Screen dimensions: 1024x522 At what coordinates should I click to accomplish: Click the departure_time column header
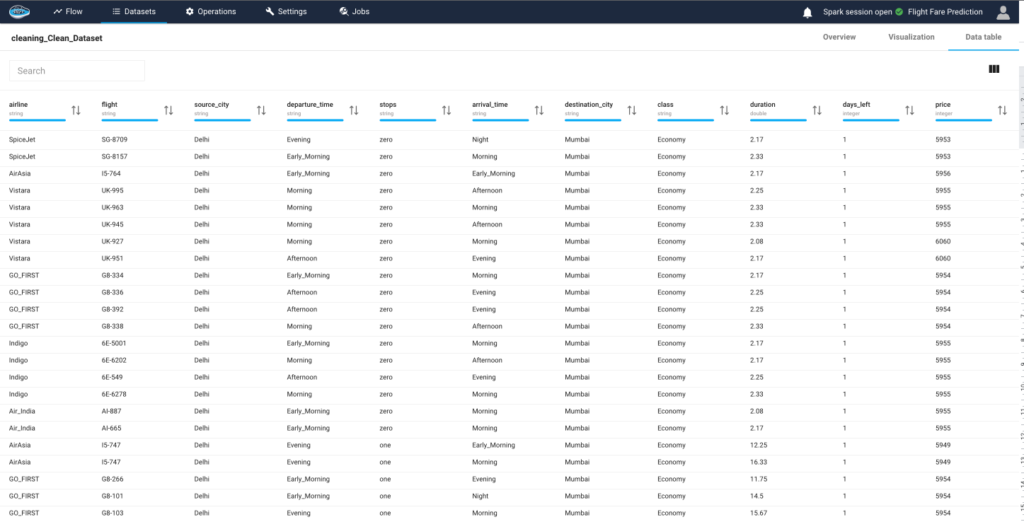pyautogui.click(x=310, y=105)
